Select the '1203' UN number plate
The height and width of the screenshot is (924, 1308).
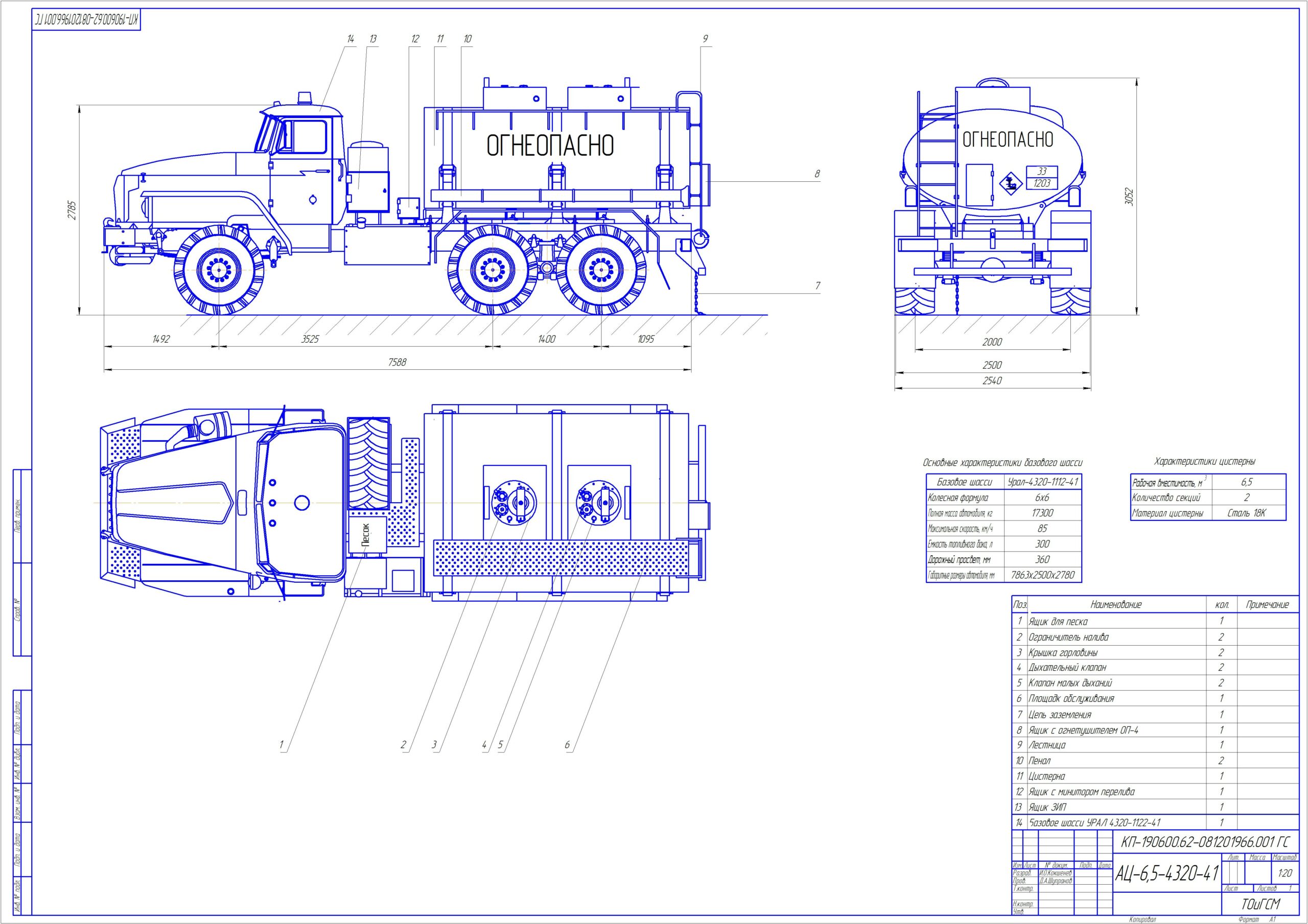click(1042, 183)
